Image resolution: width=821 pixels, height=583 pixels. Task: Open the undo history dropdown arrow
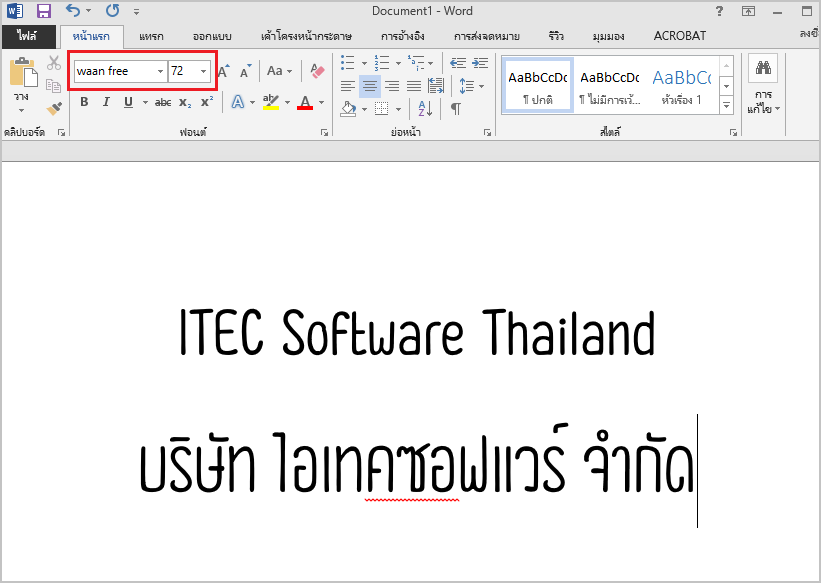pyautogui.click(x=88, y=10)
